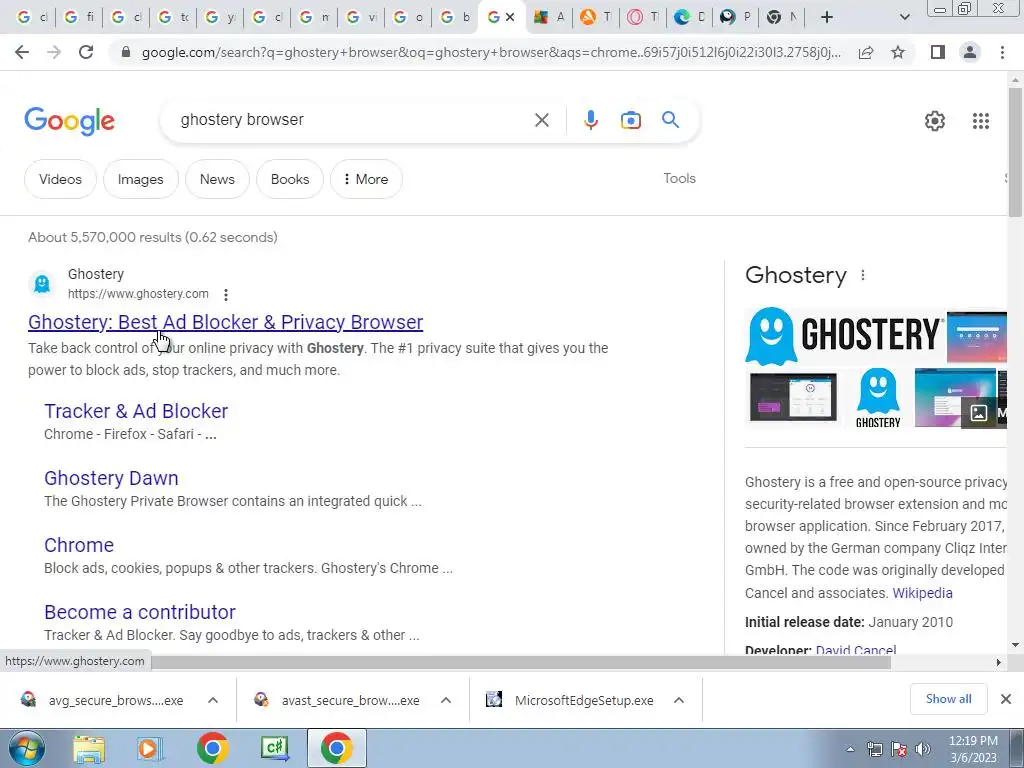1024x768 pixels.
Task: Switch to the Microsoft Edge icon tab
Action: coord(690,17)
